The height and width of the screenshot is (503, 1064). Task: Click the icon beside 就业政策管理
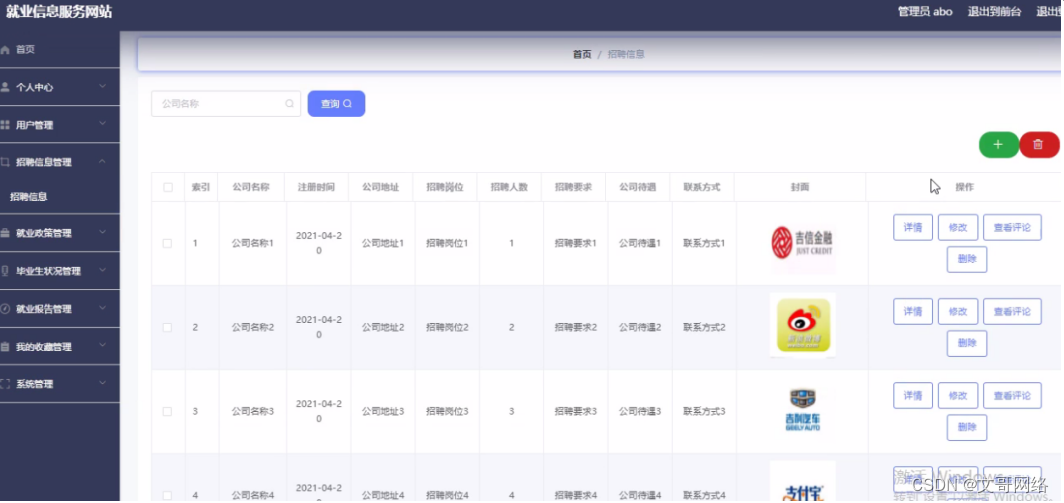(5, 233)
